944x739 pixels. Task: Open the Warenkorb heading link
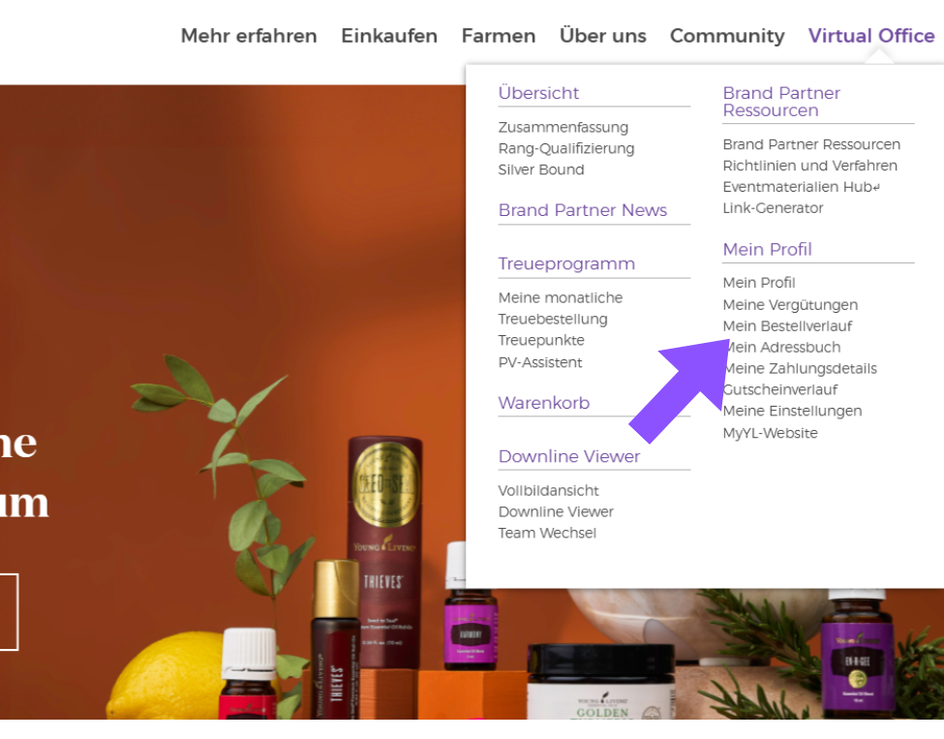click(x=544, y=402)
